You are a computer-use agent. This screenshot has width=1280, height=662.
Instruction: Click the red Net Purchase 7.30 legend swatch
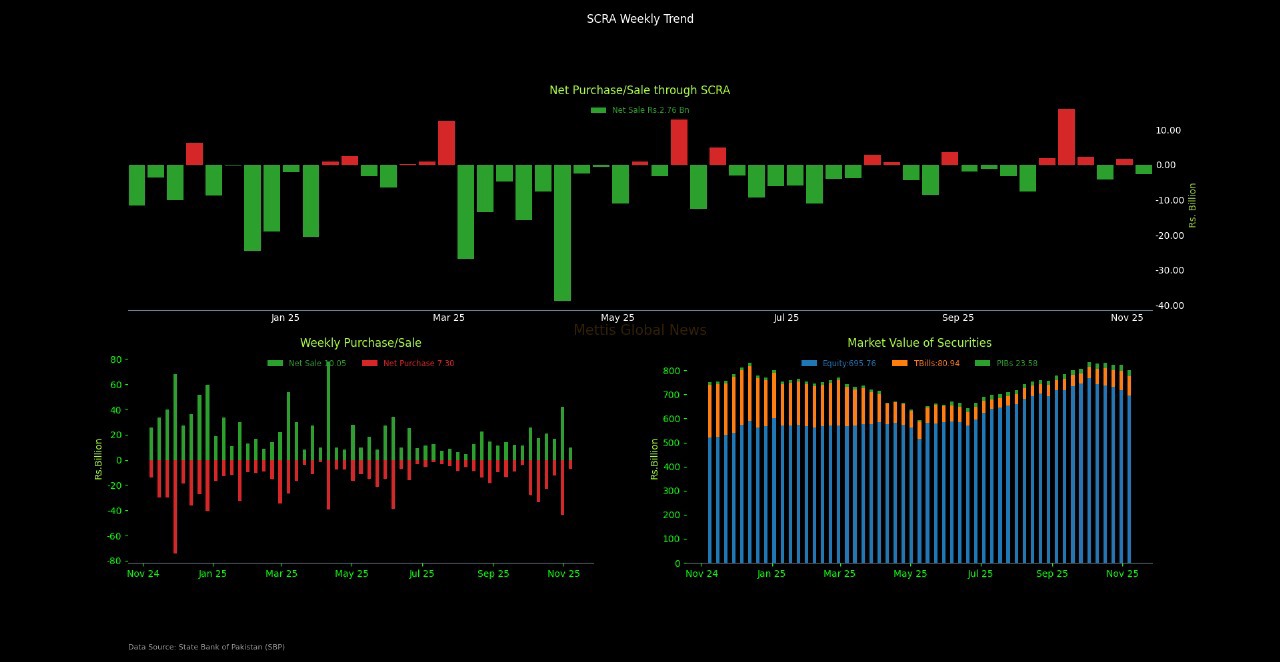(x=369, y=363)
